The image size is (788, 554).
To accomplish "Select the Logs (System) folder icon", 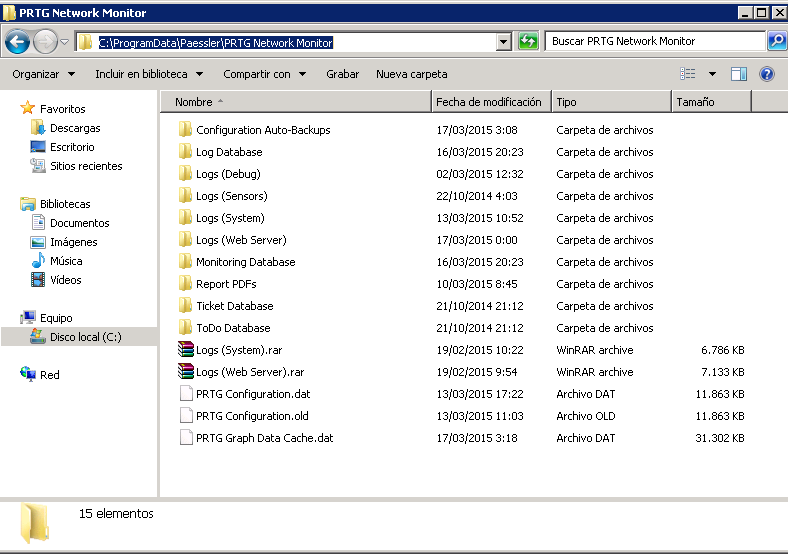I will coord(185,218).
